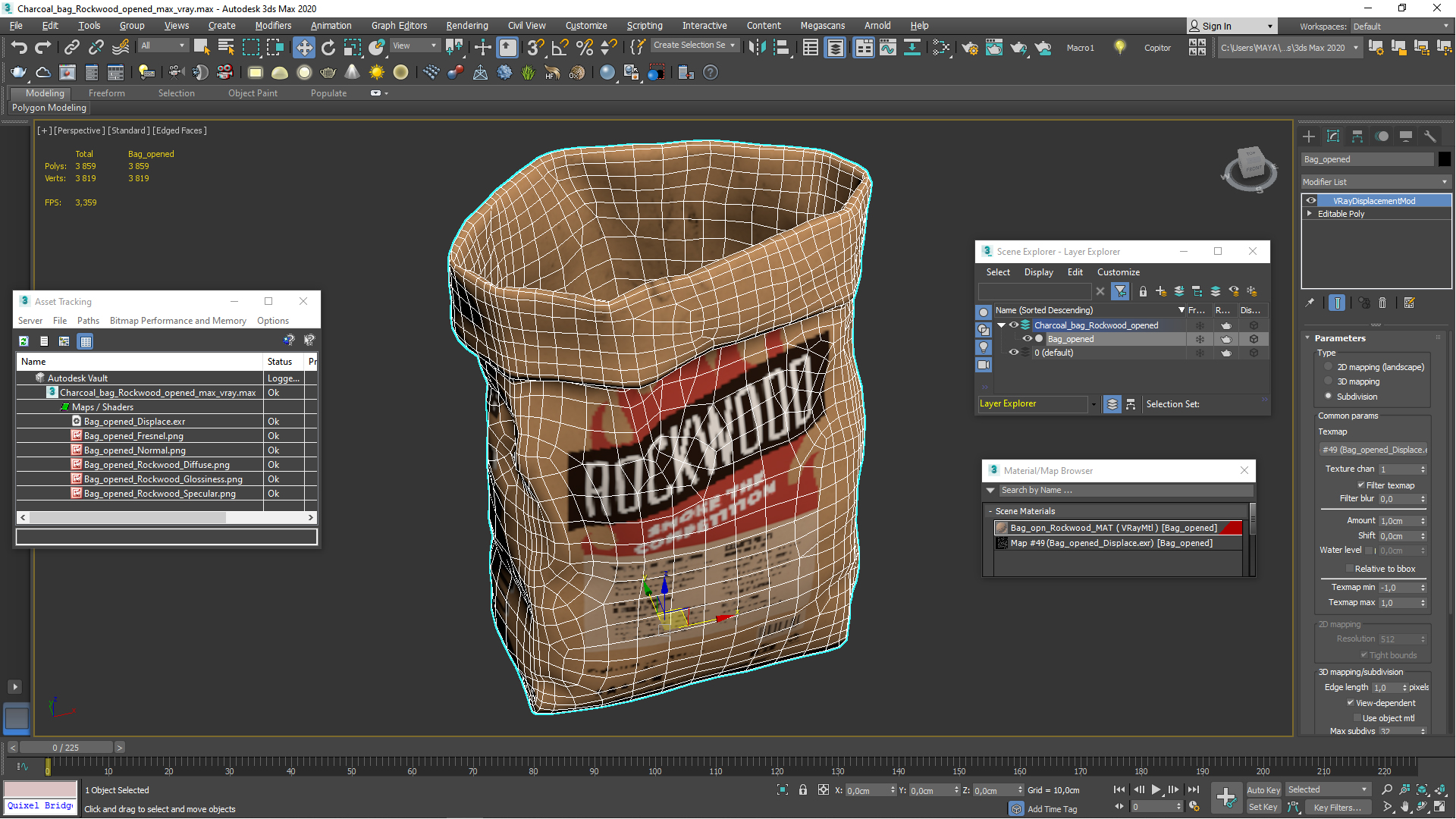Open the Utilities wrench tab

point(1430,136)
